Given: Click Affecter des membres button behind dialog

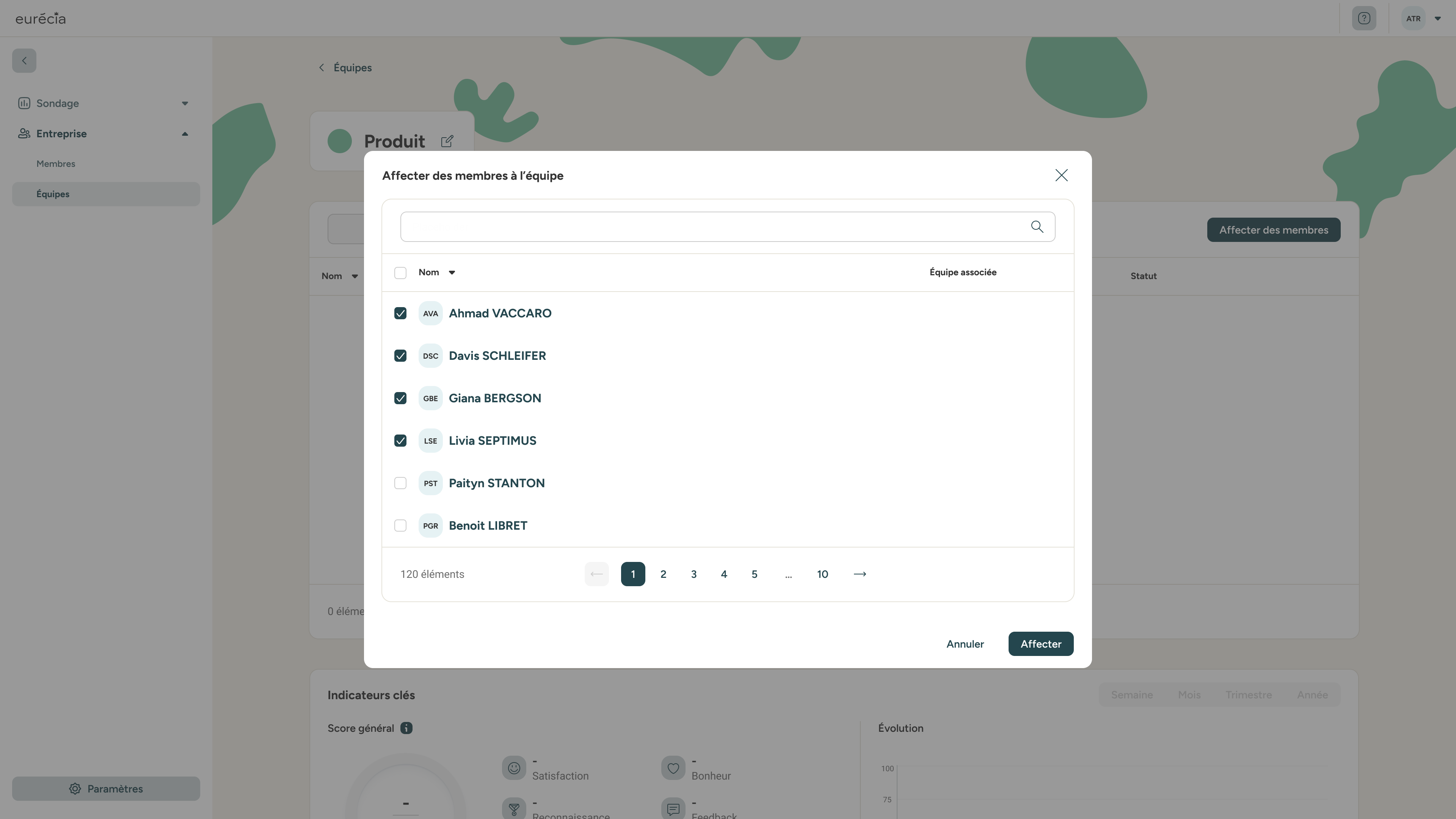Looking at the screenshot, I should [1274, 230].
